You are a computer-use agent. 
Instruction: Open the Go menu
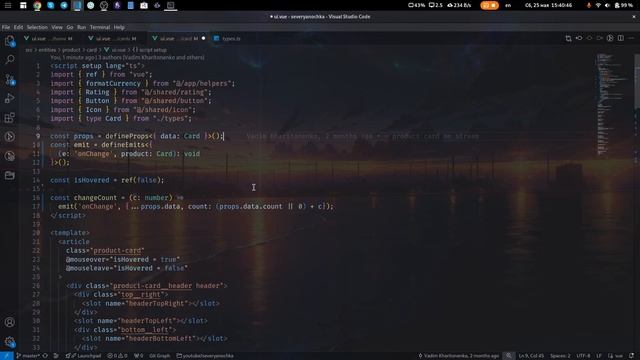click(x=70, y=27)
